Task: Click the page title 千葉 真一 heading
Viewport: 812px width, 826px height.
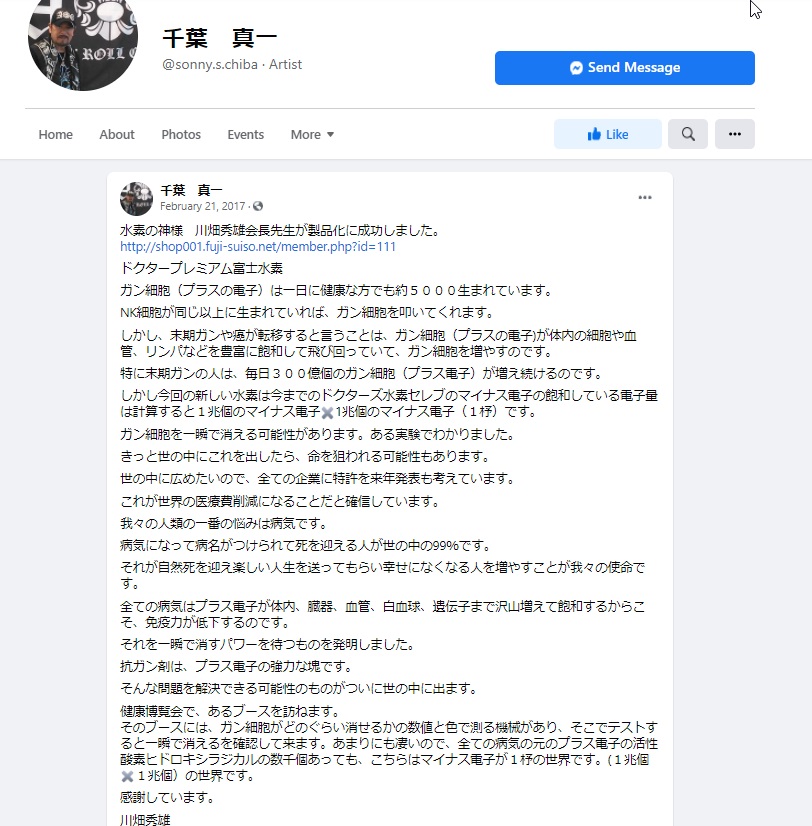Action: click(220, 38)
